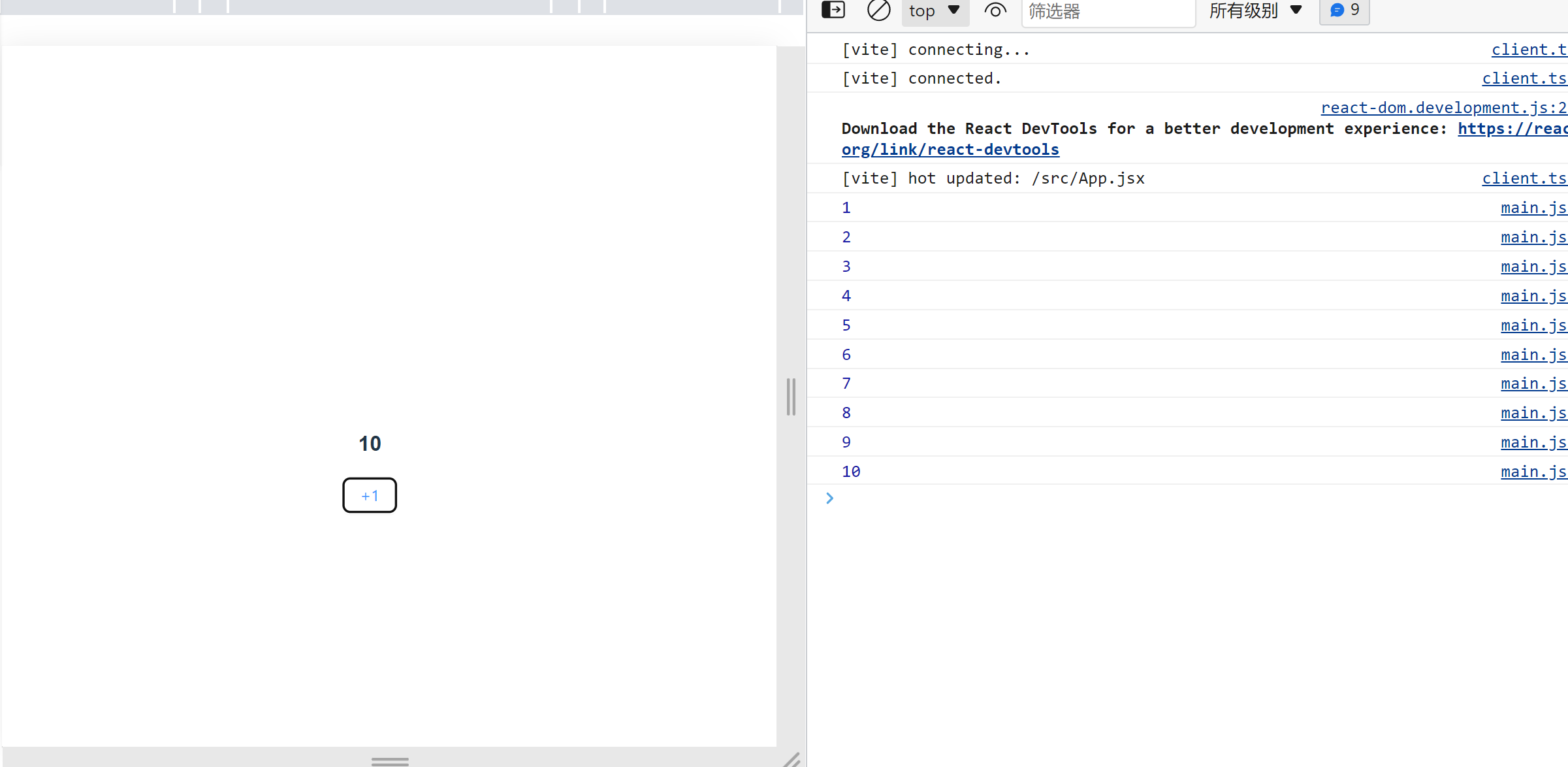The image size is (1568, 767).
Task: Open react-dom.development.js source link
Action: tap(1444, 108)
